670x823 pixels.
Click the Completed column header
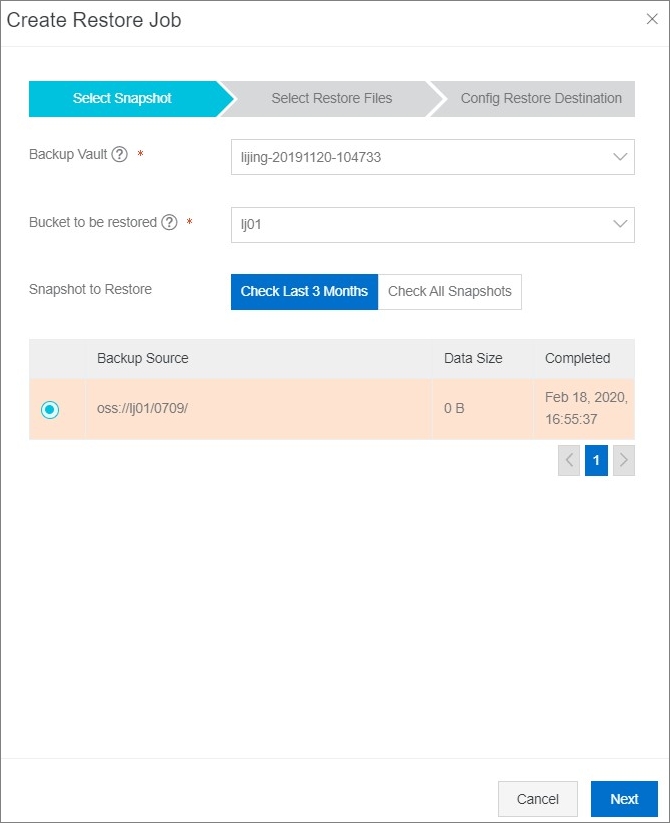tap(577, 358)
